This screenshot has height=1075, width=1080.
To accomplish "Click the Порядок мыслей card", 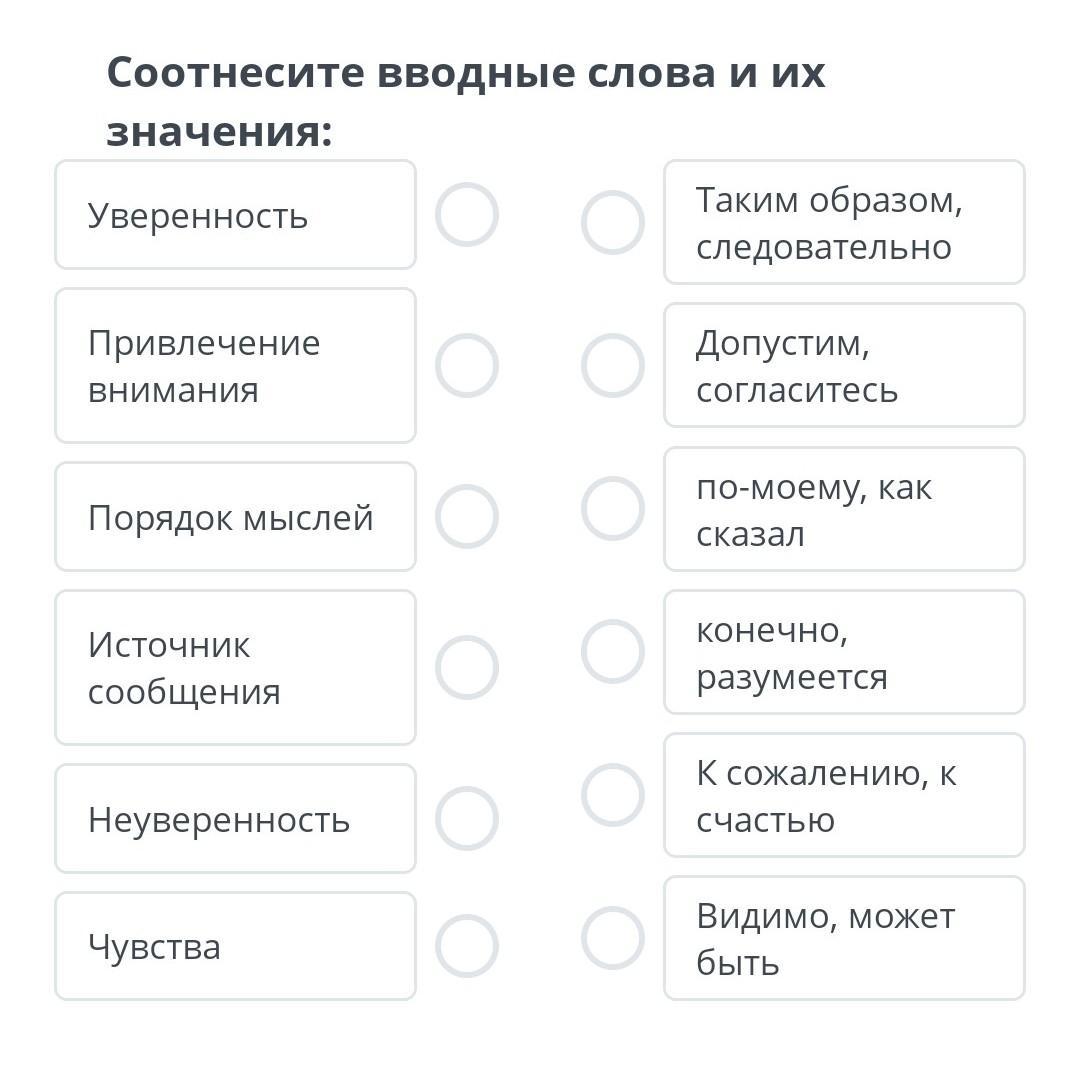I will (236, 516).
